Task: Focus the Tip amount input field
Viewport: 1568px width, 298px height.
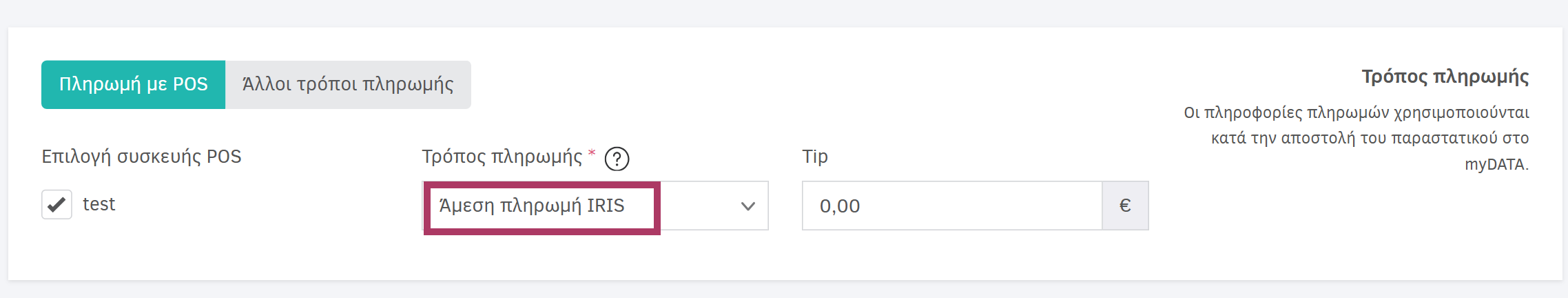Action: click(951, 206)
